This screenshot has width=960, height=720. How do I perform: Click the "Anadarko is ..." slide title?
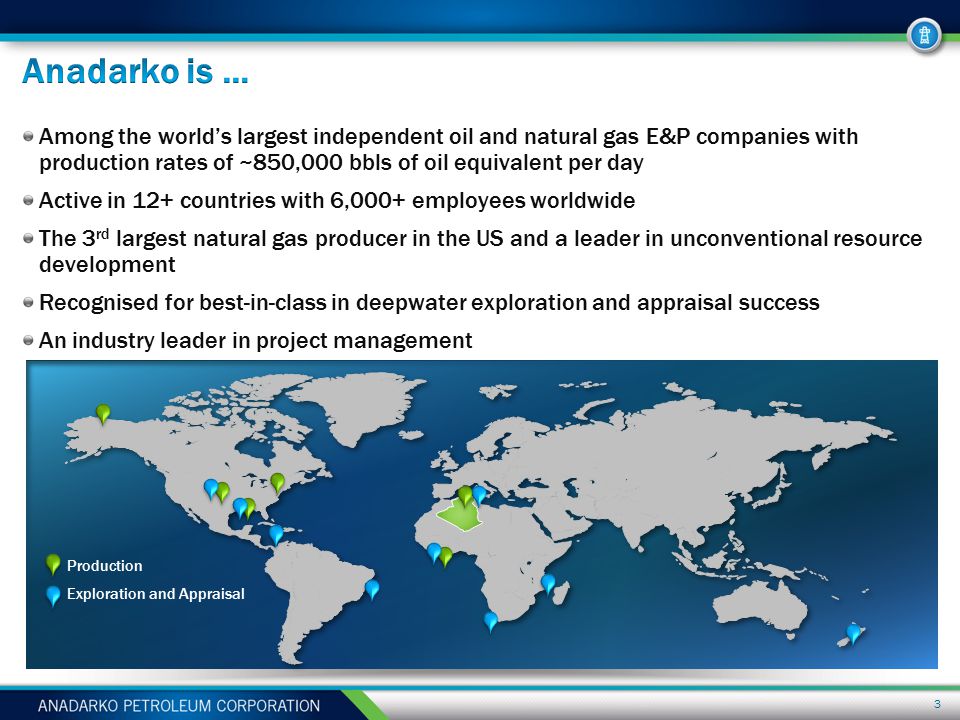(135, 70)
